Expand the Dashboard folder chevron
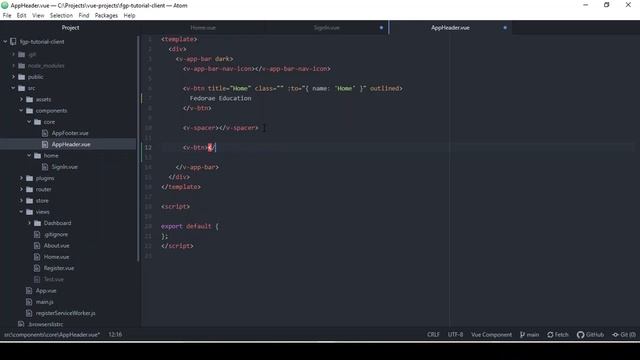This screenshot has height=360, width=640. 29,223
